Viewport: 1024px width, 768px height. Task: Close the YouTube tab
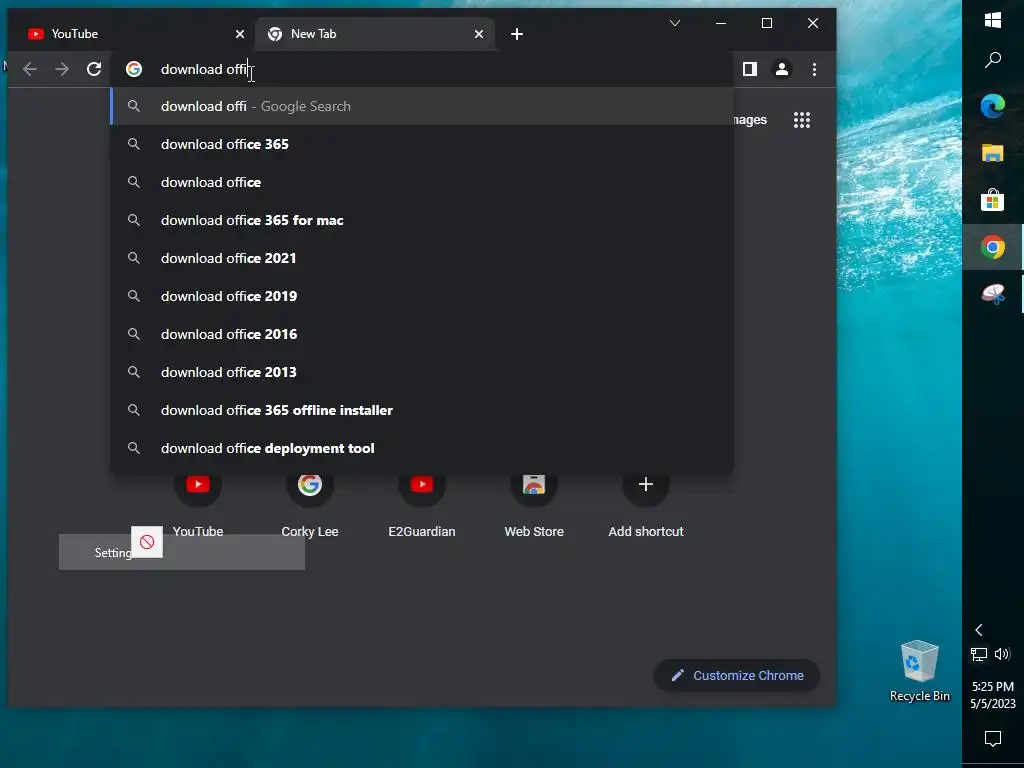click(x=240, y=34)
